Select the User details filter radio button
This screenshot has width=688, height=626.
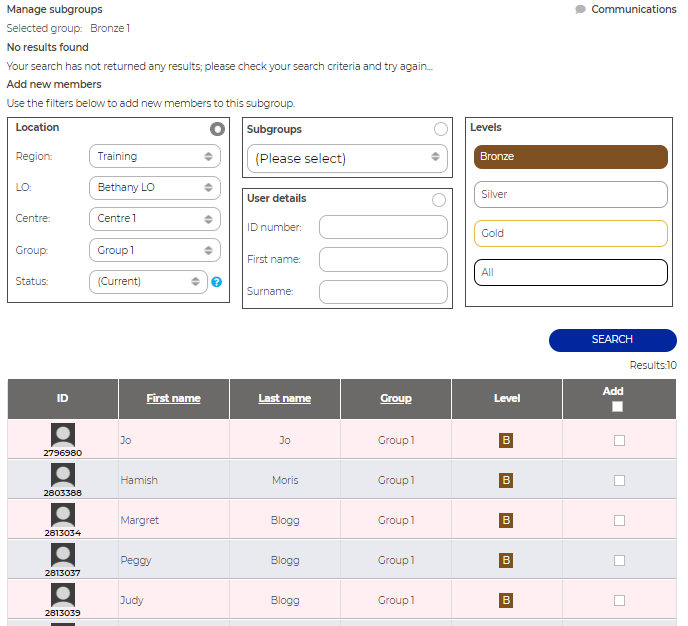(439, 200)
